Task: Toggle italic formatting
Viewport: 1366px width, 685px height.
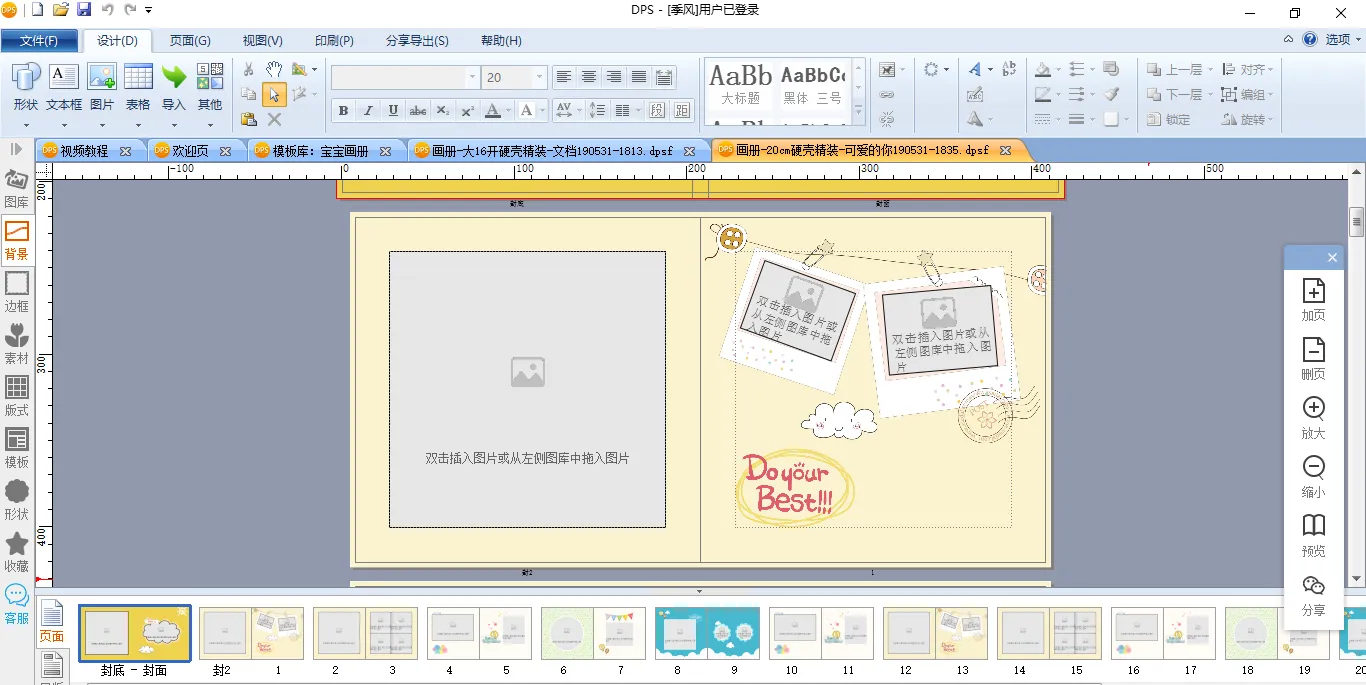Action: tap(368, 110)
